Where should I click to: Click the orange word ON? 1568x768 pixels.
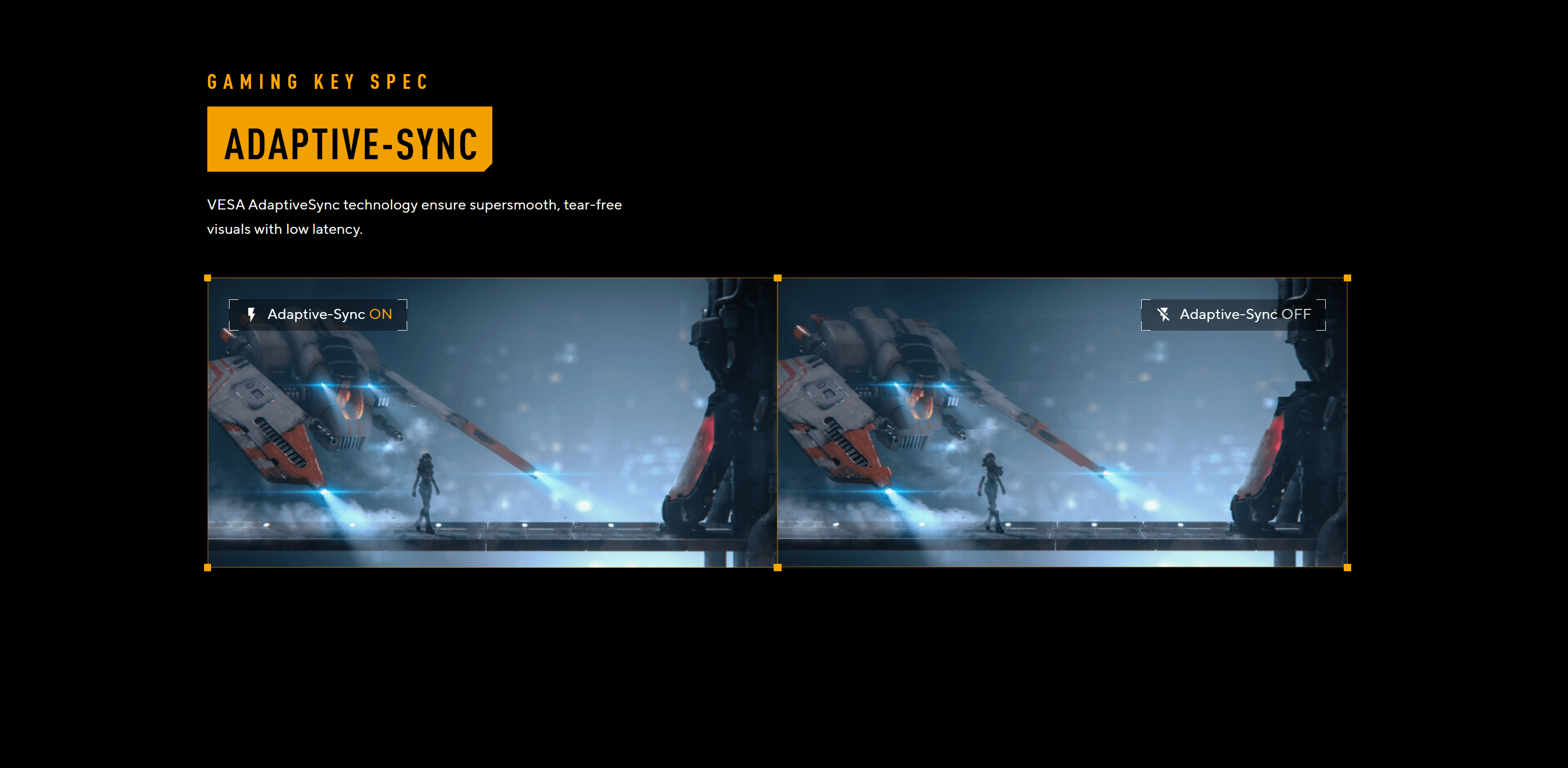(380, 315)
